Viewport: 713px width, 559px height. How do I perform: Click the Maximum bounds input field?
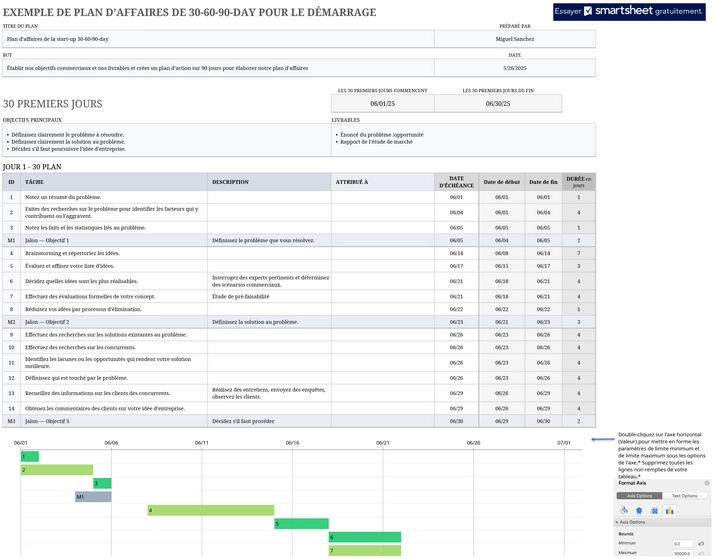683,554
